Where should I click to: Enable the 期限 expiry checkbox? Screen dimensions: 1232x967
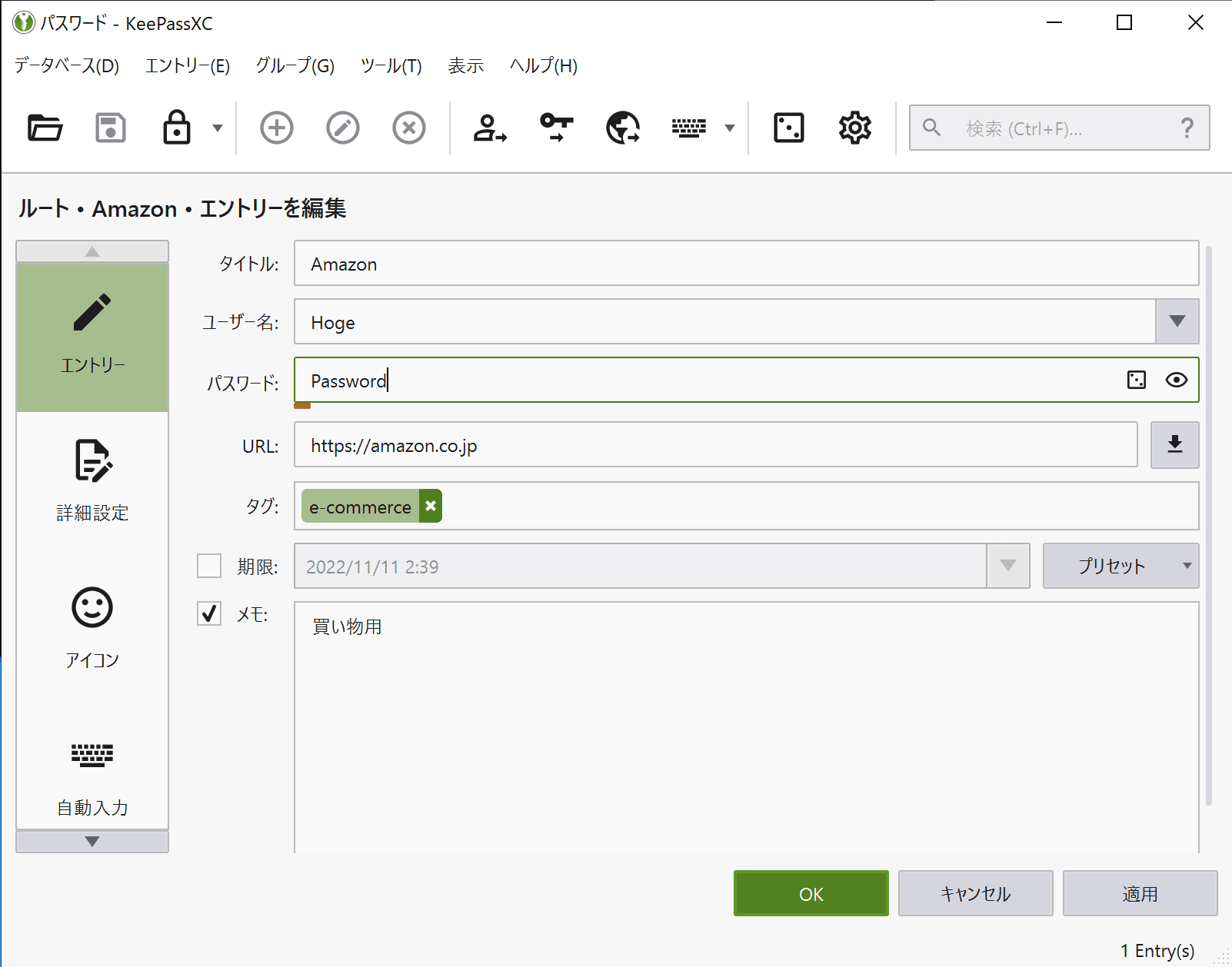[209, 566]
